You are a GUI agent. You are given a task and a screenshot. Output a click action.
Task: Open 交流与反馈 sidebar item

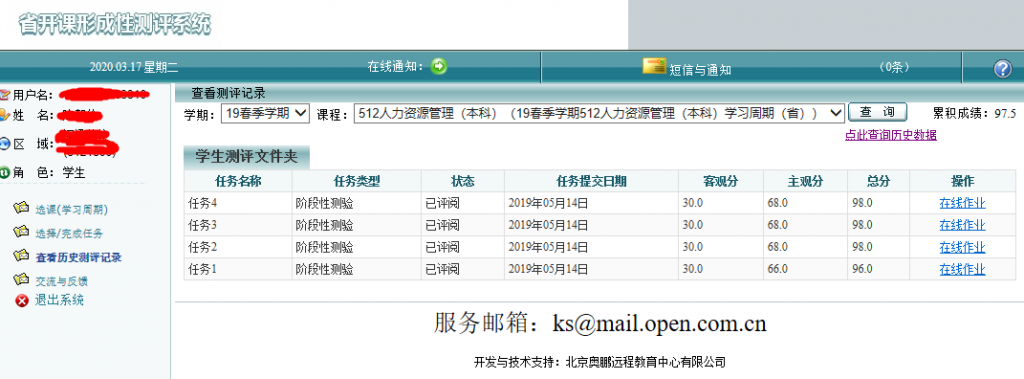click(x=61, y=282)
